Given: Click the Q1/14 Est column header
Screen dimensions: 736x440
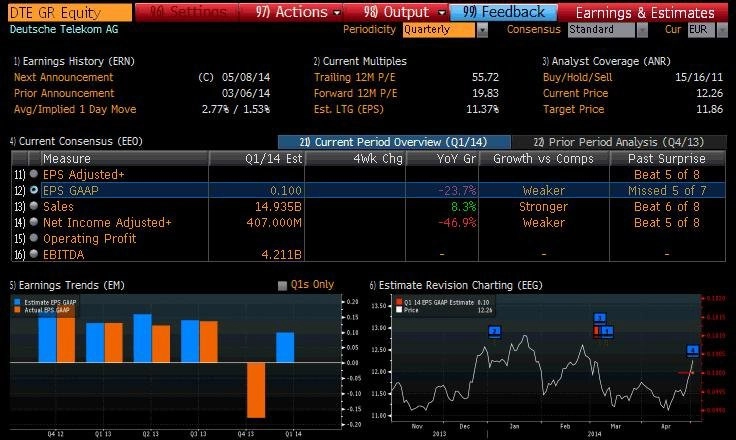Looking at the screenshot, I should (257, 159).
